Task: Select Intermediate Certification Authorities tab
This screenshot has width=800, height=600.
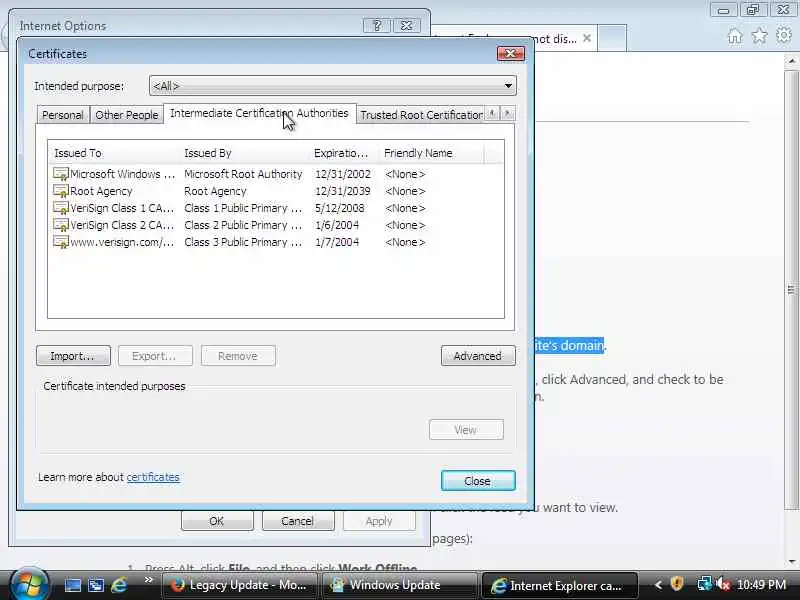Action: [259, 113]
